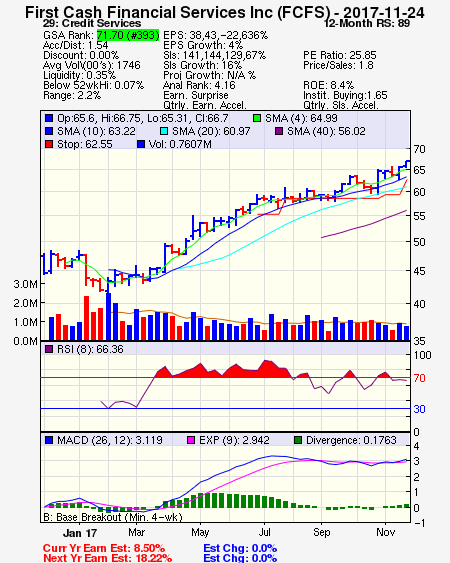Image resolution: width=450 pixels, height=563 pixels.
Task: Click the magenta EXP (9) legend swatch
Action: [x=191, y=440]
